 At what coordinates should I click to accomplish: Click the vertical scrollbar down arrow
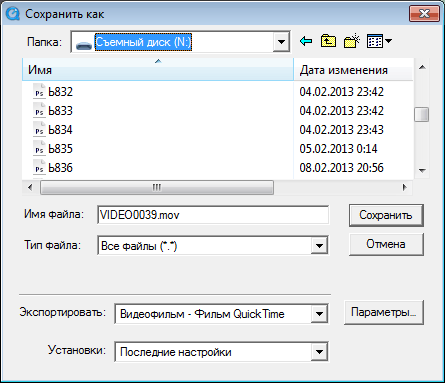[x=422, y=171]
